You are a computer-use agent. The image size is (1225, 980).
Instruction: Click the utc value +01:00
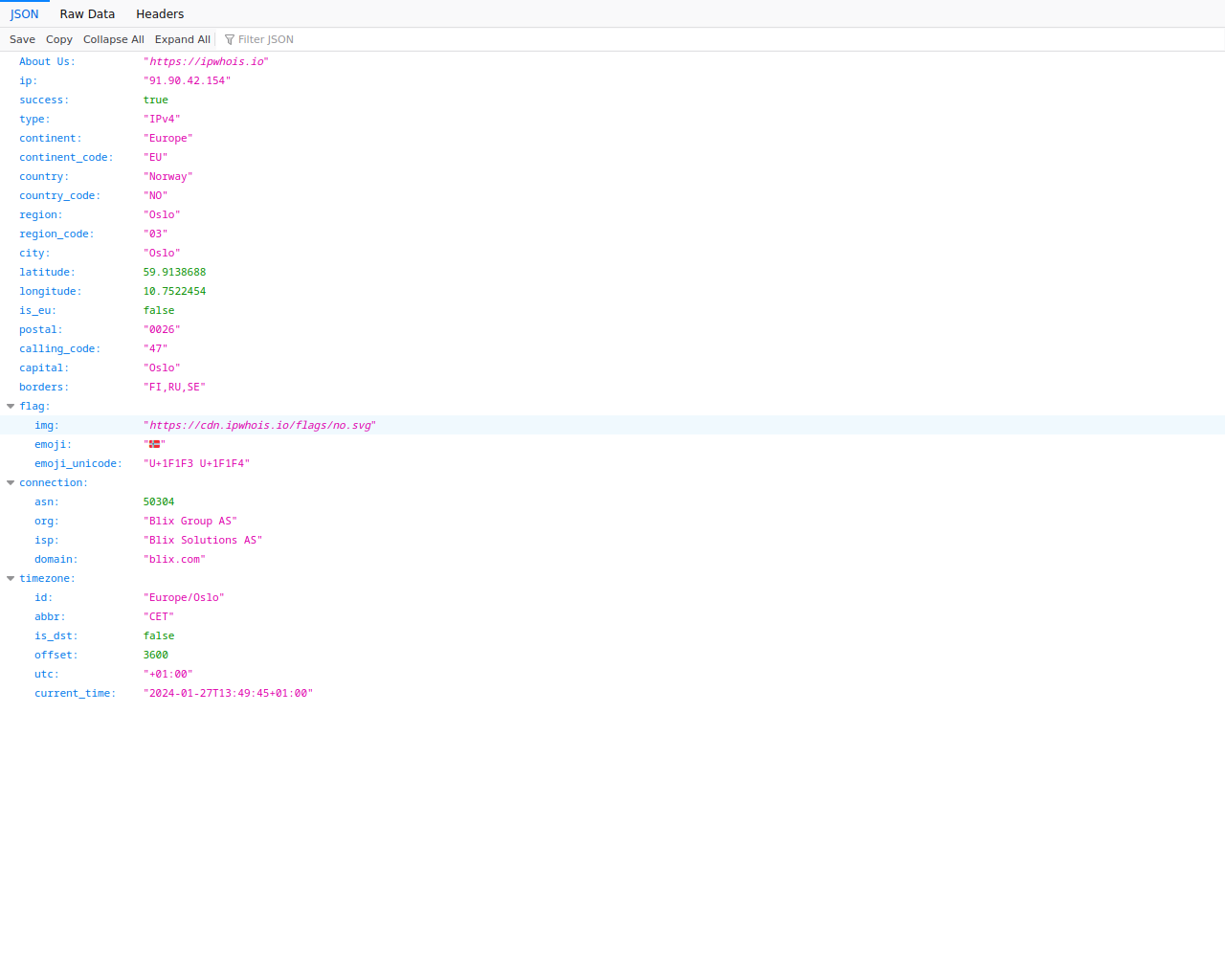(x=168, y=674)
